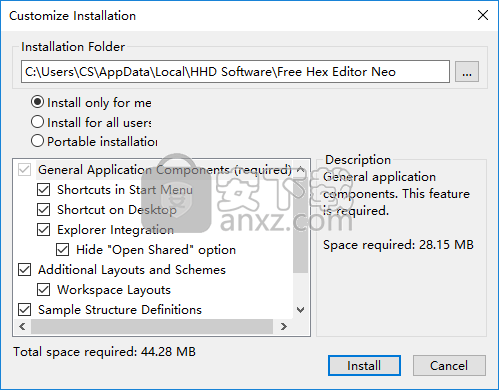Screen dimensions: 499x390
Task: Click the browse '...' button for installation folder
Action: click(x=467, y=72)
